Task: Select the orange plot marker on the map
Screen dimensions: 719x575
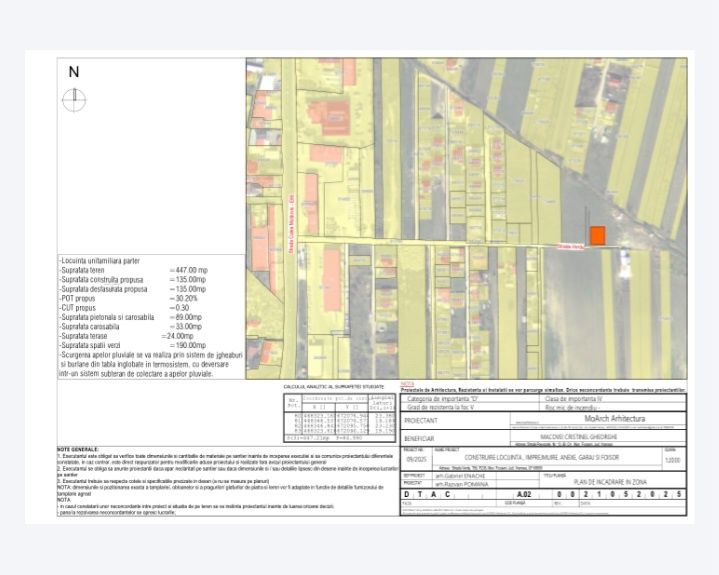Action: (x=597, y=235)
